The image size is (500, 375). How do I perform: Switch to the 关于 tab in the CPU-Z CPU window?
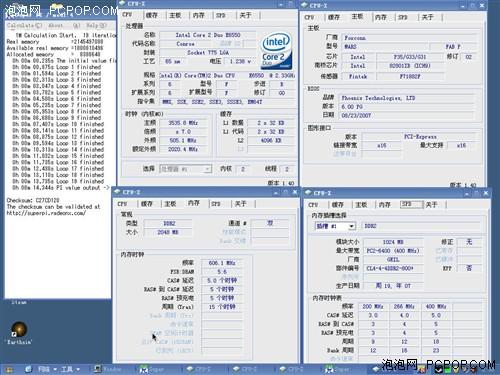[x=245, y=15]
